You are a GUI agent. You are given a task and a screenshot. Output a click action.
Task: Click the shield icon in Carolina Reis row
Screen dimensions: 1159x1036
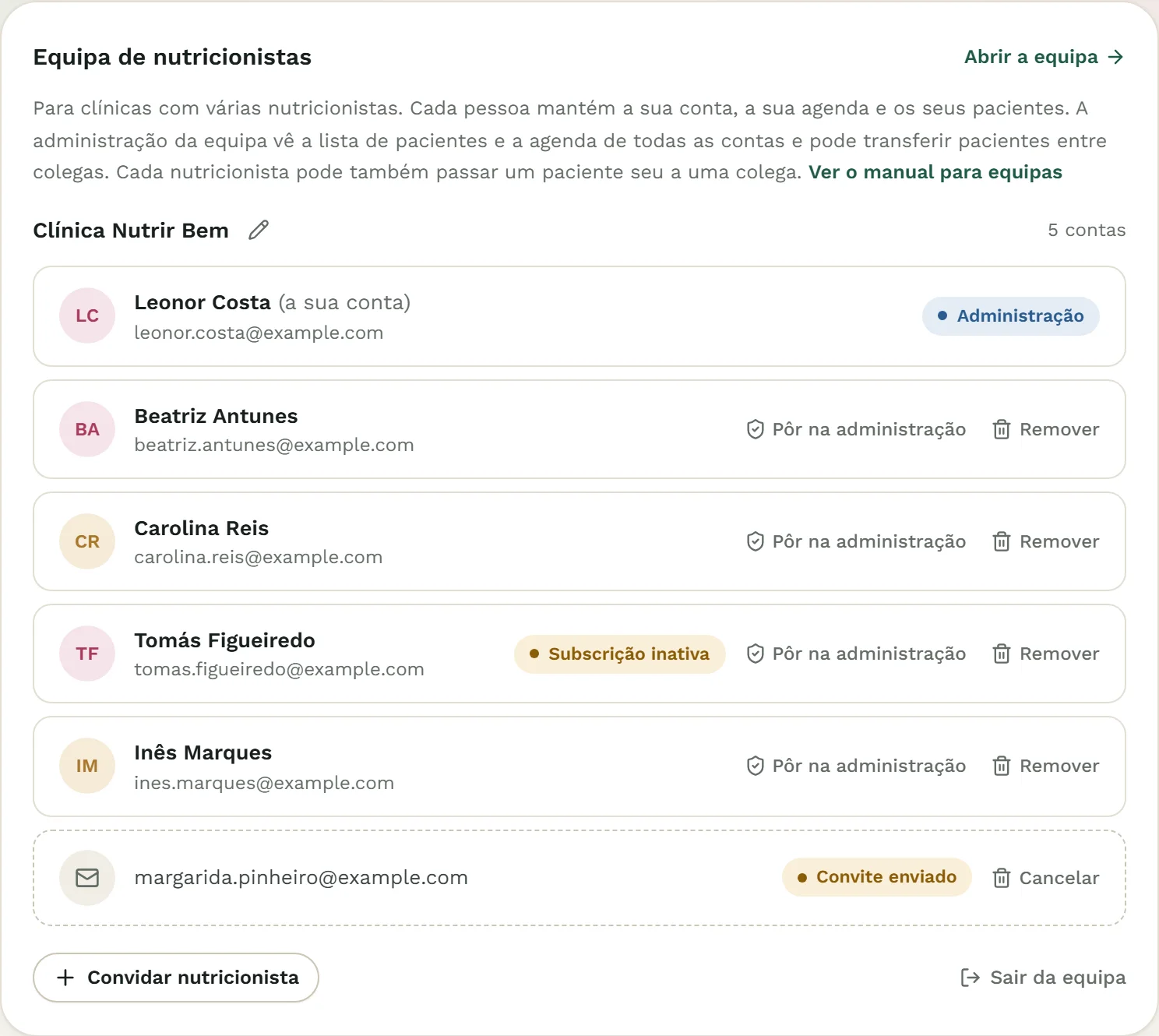755,541
